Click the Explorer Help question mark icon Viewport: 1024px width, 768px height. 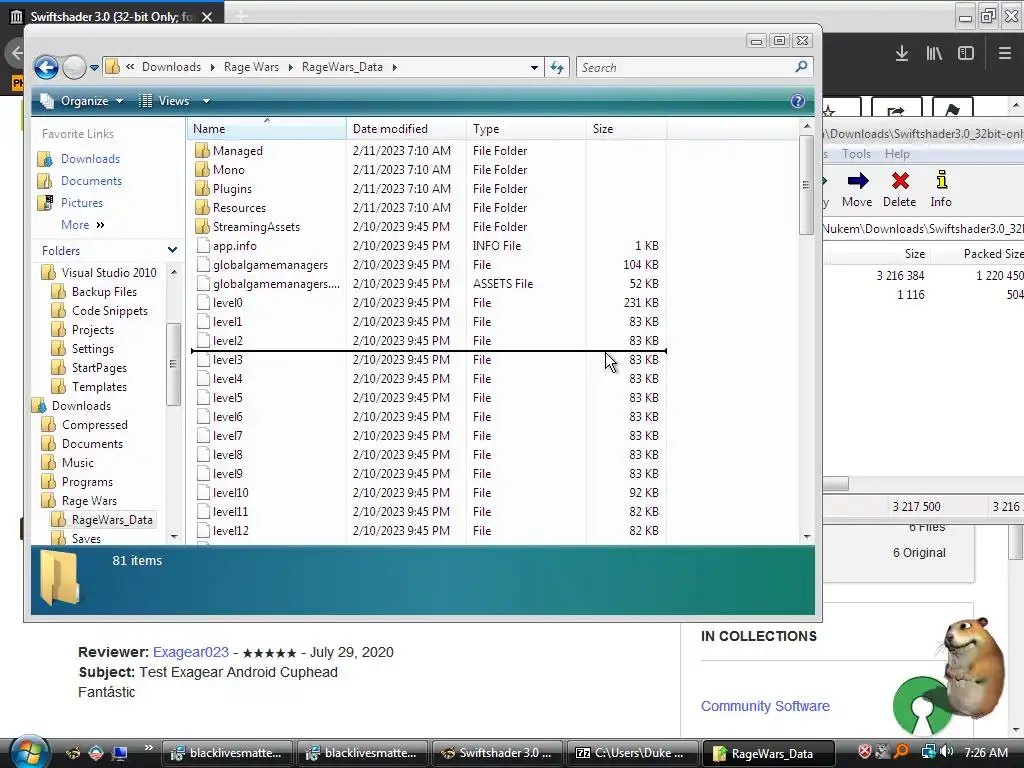(x=797, y=101)
